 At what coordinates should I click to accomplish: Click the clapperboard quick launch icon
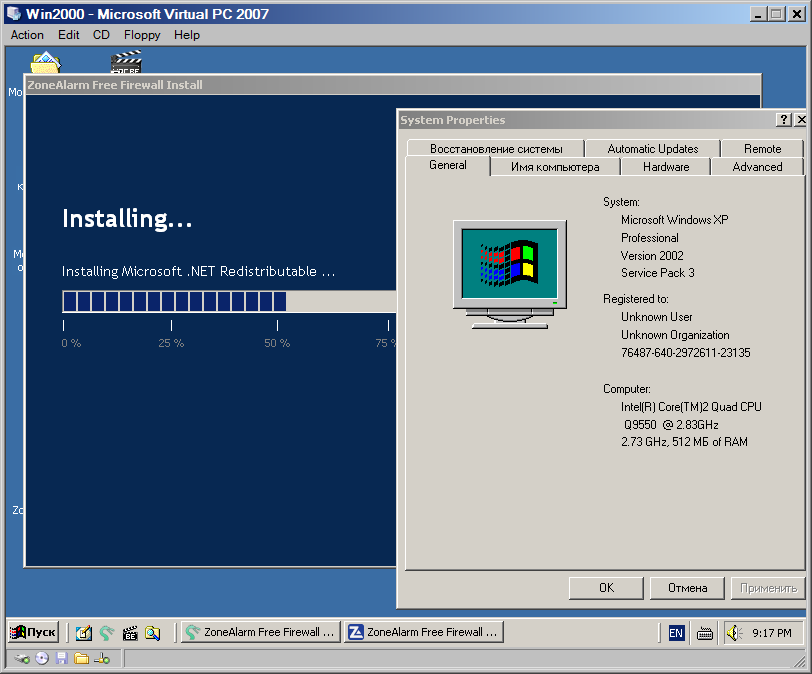pos(129,633)
